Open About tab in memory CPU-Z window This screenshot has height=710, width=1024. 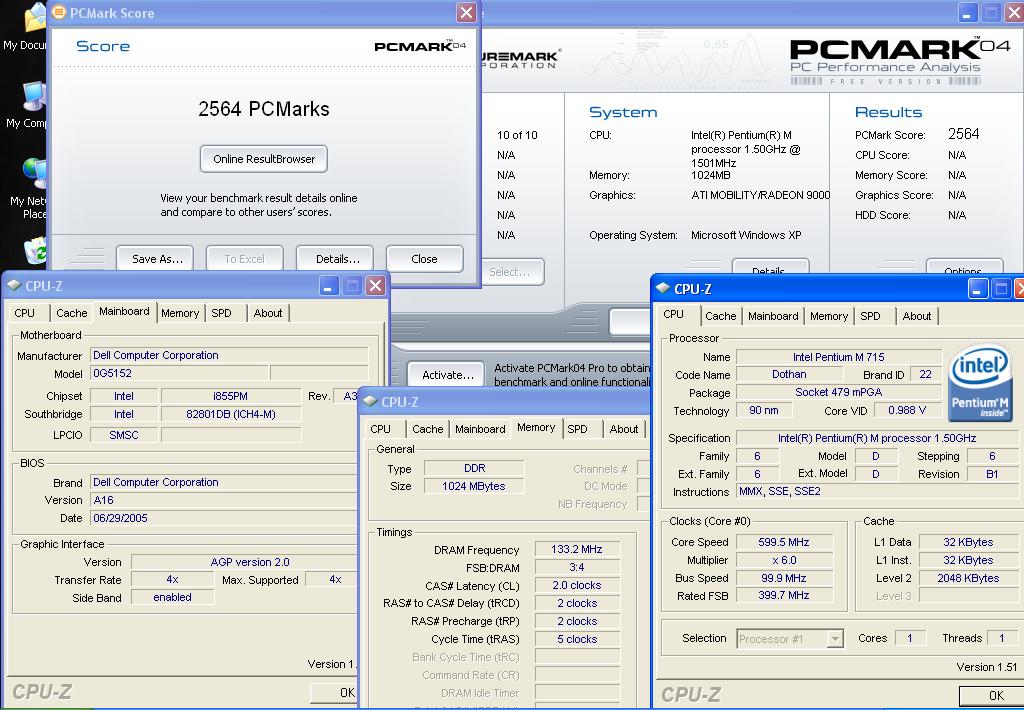[624, 428]
